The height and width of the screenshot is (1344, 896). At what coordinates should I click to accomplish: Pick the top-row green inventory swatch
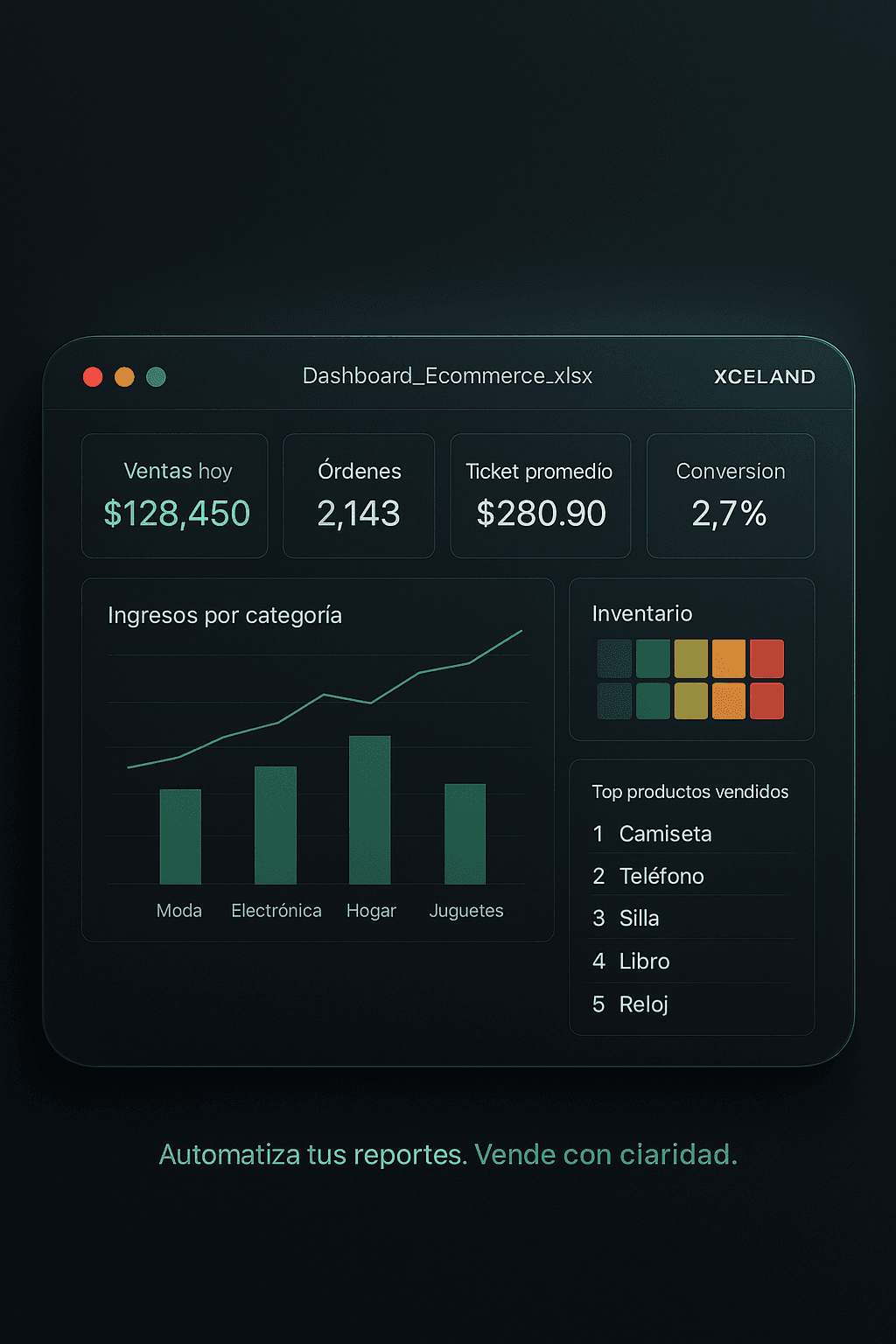click(653, 659)
